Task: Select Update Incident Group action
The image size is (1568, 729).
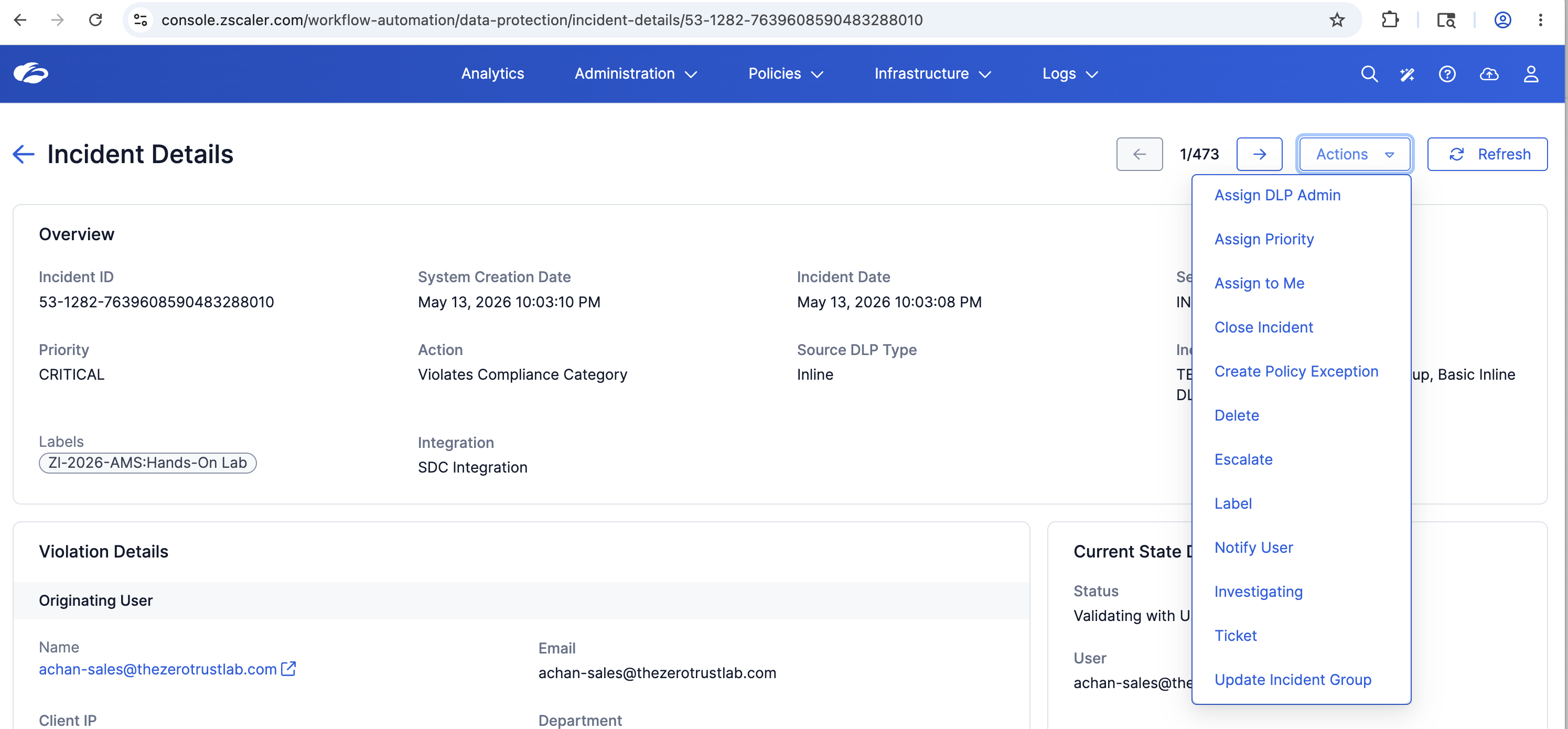Action: [1292, 680]
